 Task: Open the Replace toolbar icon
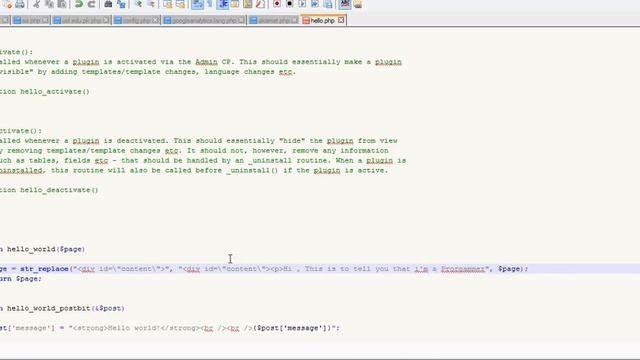click(121, 4)
